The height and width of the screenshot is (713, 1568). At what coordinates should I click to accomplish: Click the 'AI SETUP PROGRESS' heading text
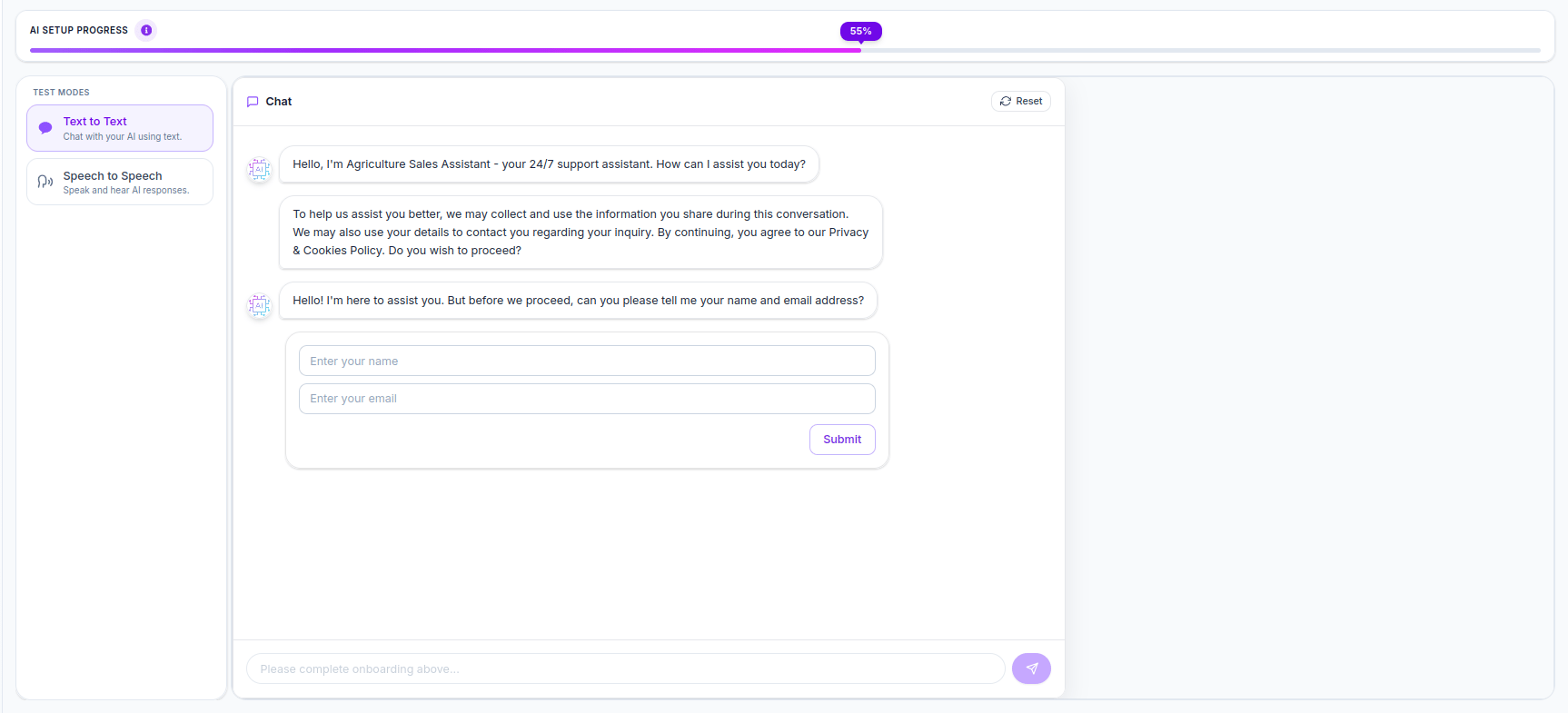tap(79, 30)
